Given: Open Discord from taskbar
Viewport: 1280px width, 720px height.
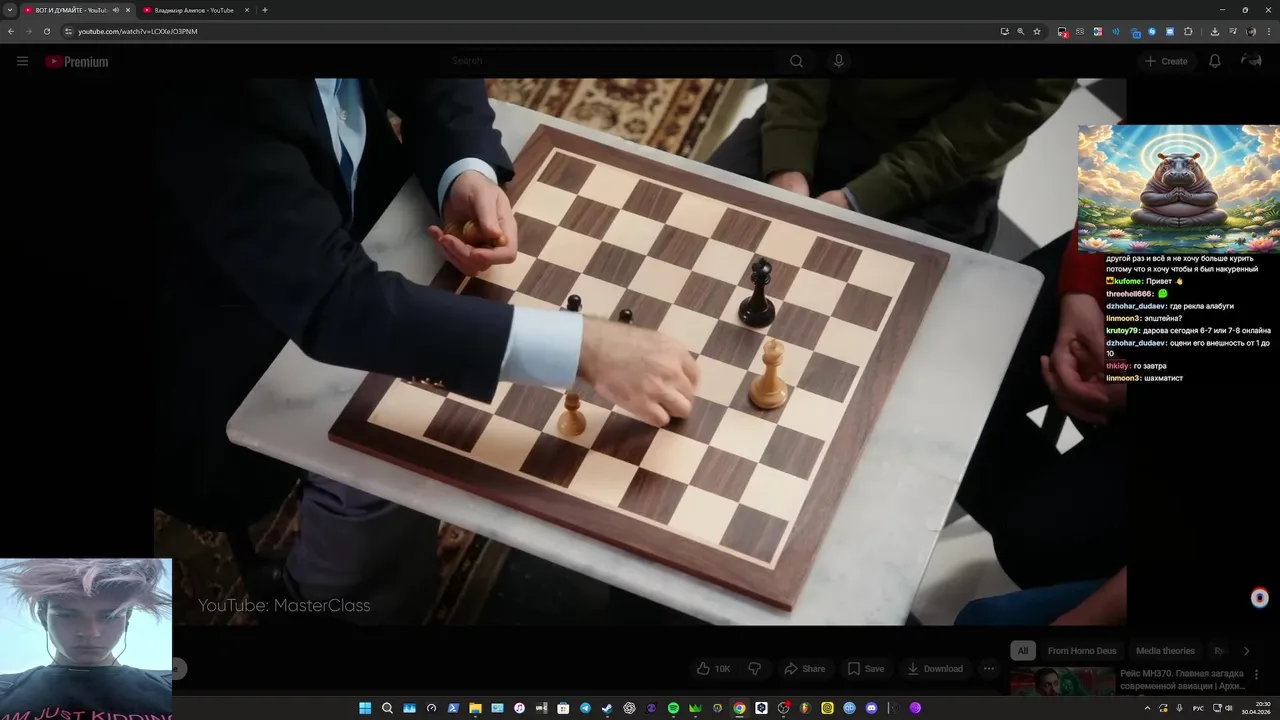Looking at the screenshot, I should click(x=871, y=708).
